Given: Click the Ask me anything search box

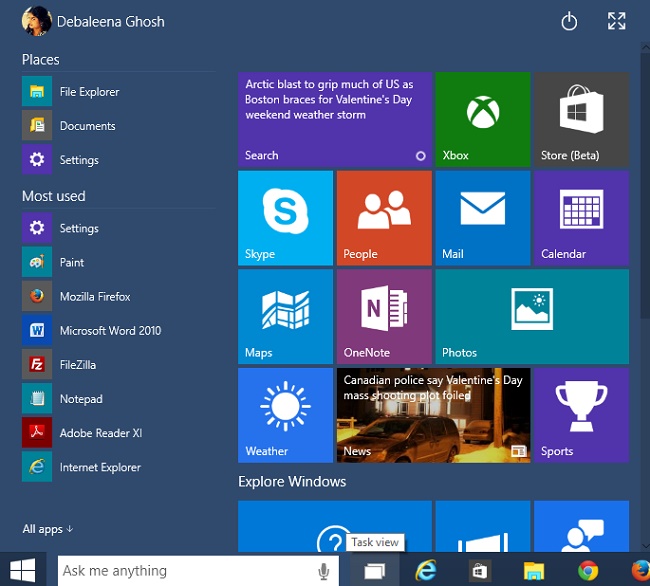Looking at the screenshot, I should pyautogui.click(x=198, y=571).
